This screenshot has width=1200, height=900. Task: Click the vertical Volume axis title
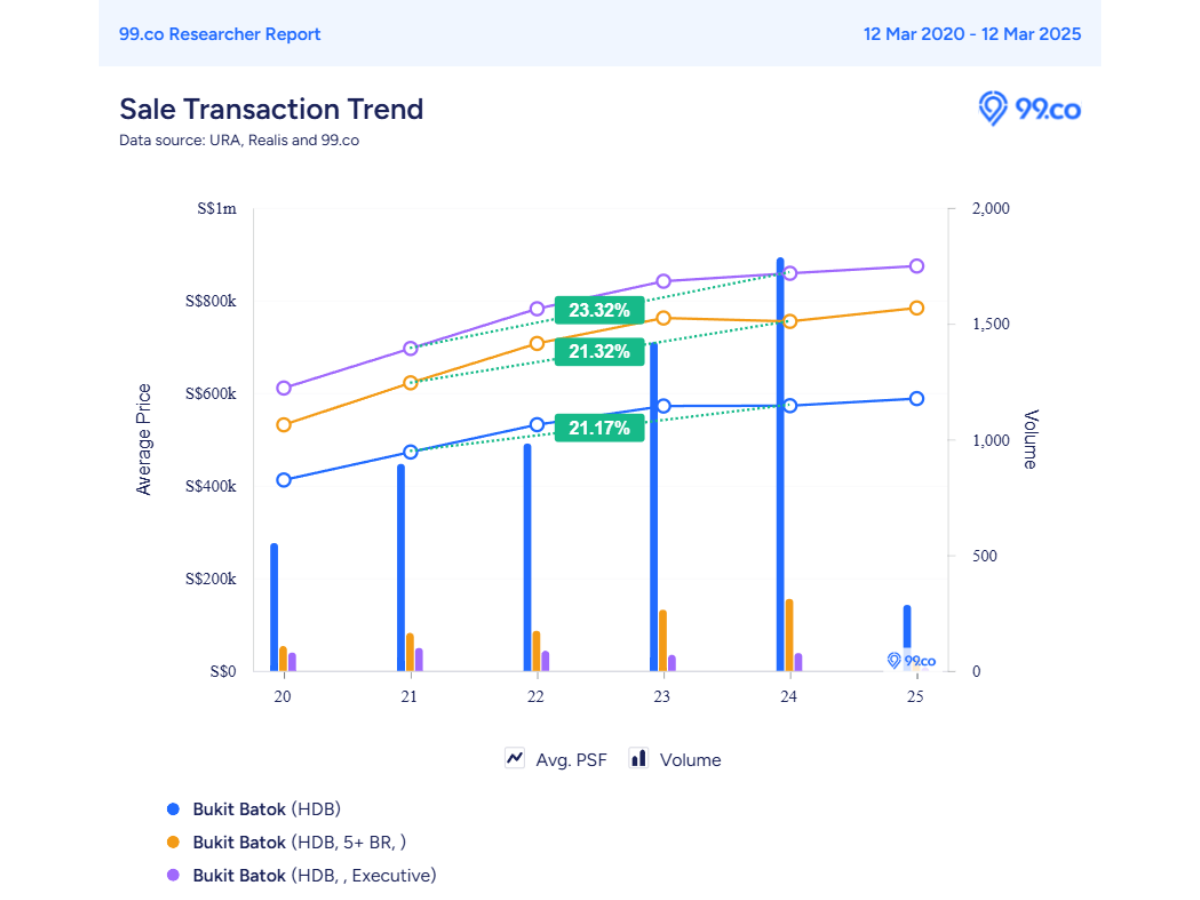pyautogui.click(x=1030, y=439)
